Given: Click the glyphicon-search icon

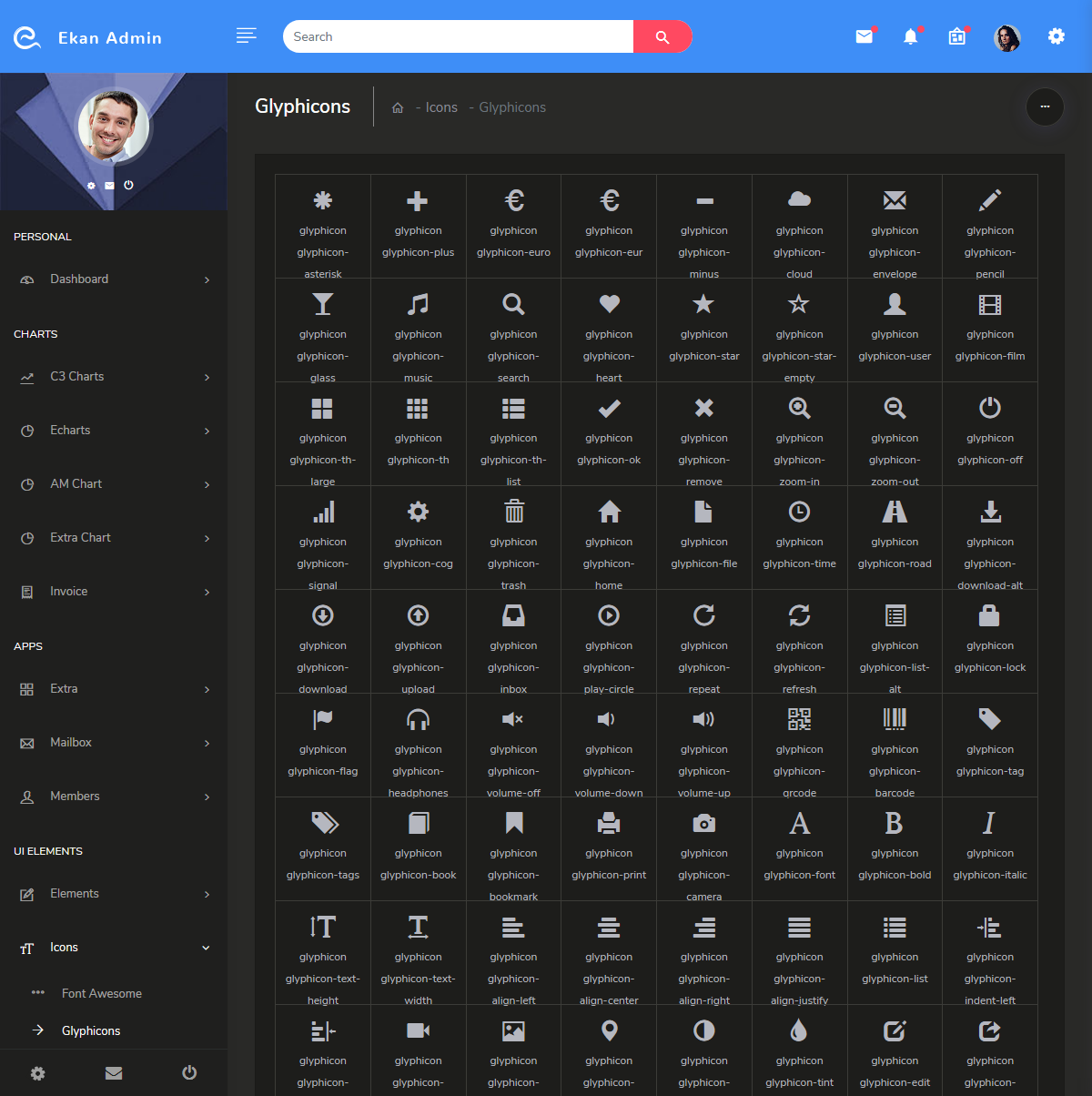Looking at the screenshot, I should (x=513, y=305).
